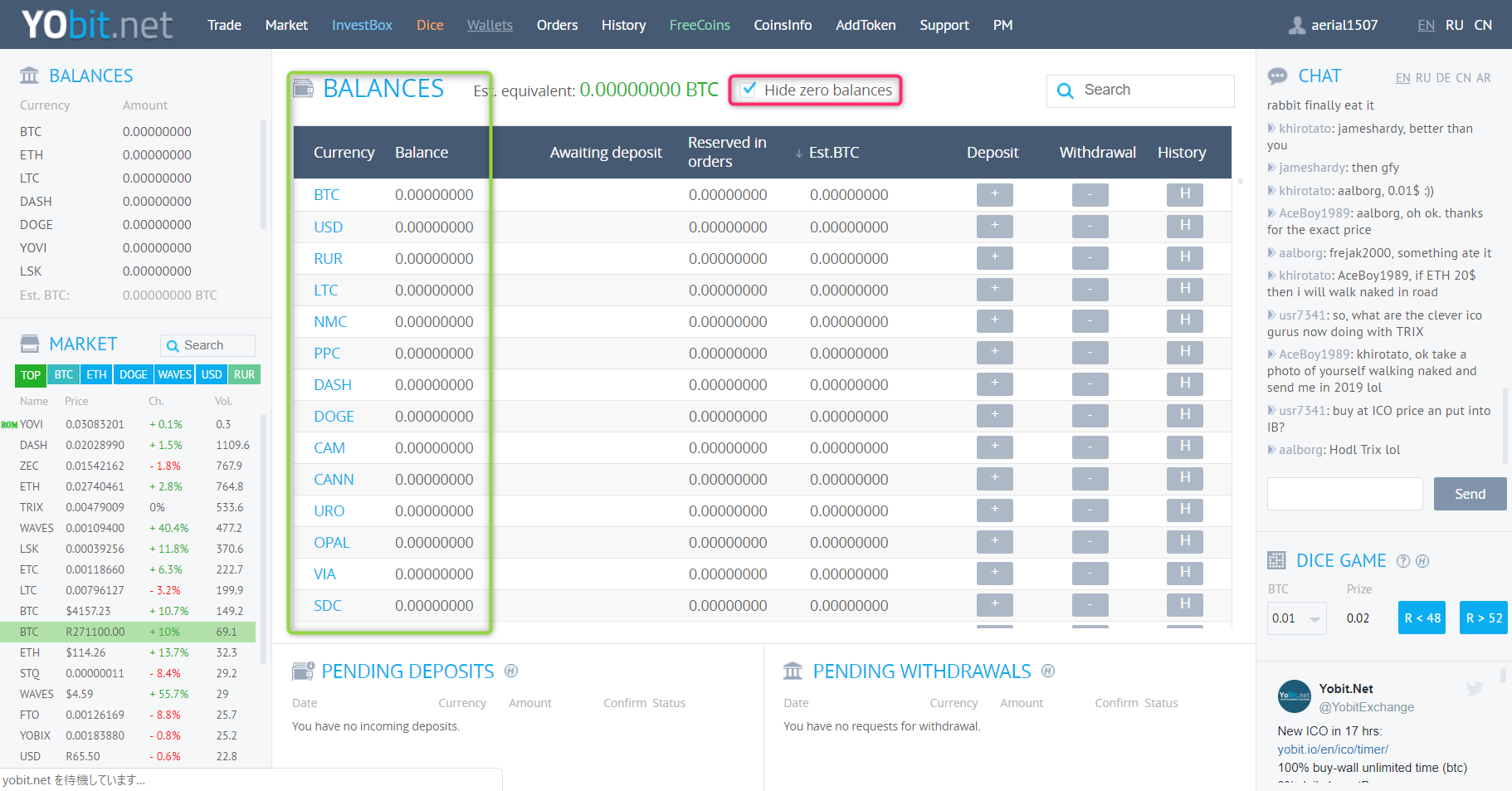Click the chat message input field

pos(1344,494)
